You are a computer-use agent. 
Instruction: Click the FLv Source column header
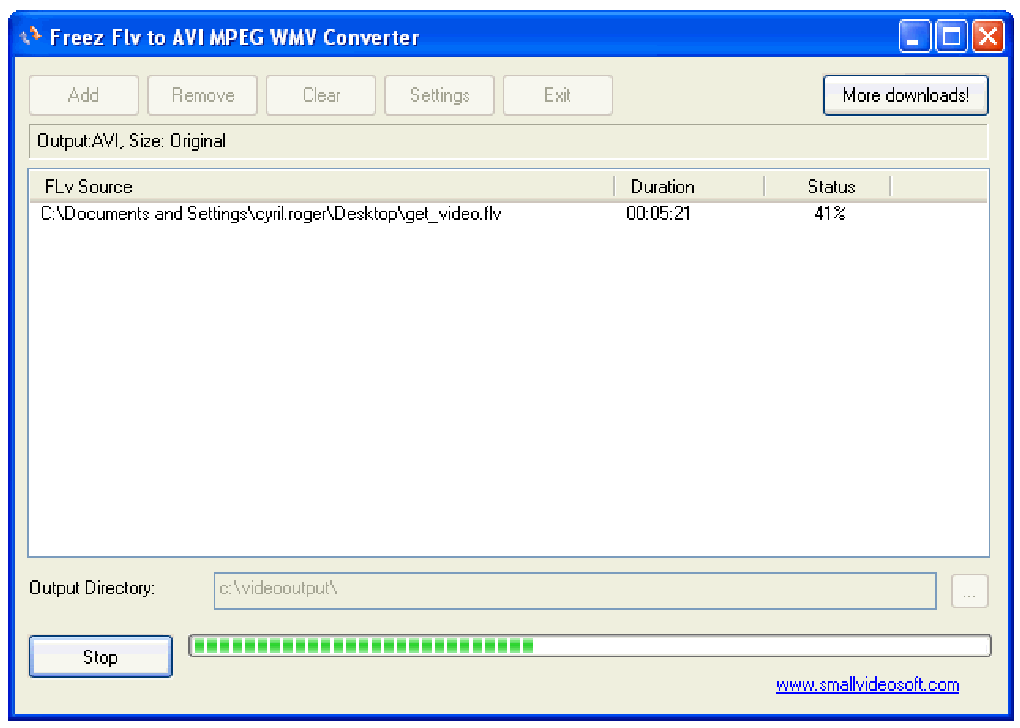click(322, 187)
